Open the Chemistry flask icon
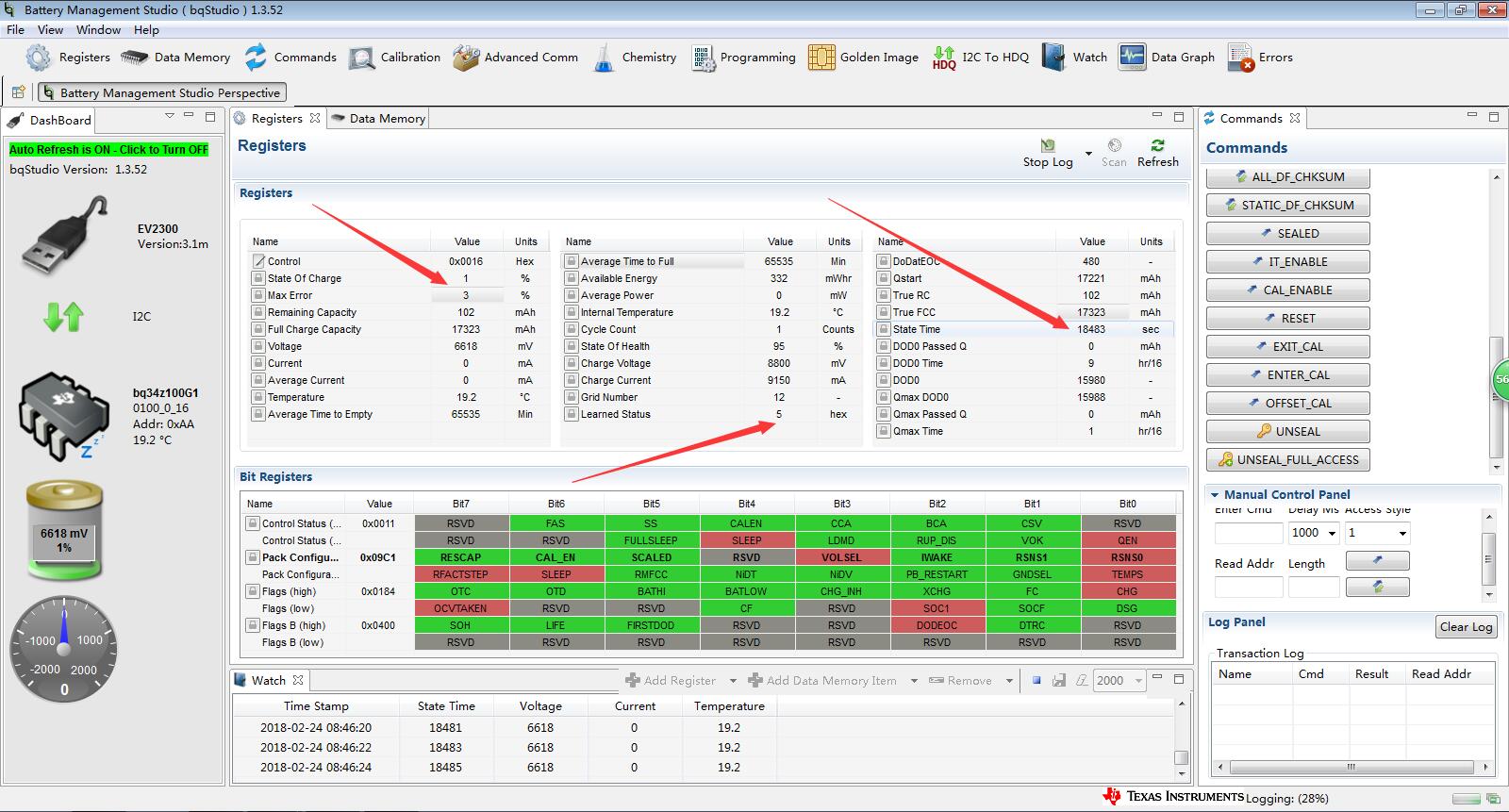Image resolution: width=1509 pixels, height=812 pixels. click(x=604, y=58)
